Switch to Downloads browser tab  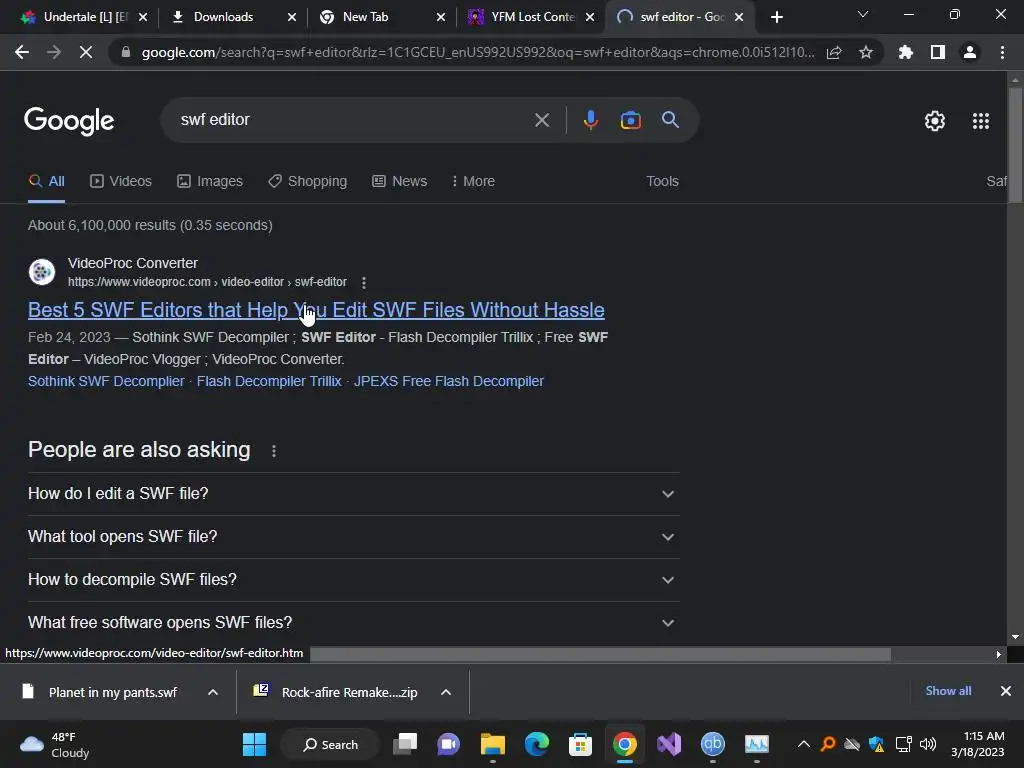tap(232, 17)
